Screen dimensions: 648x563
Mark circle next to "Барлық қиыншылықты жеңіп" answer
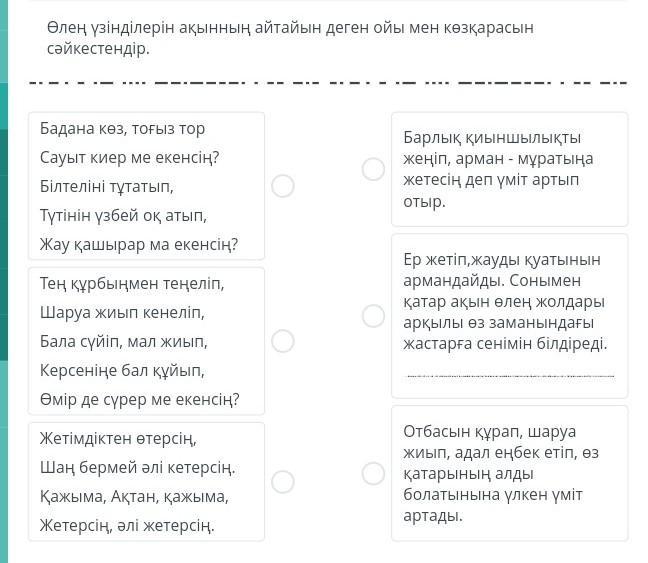(373, 169)
